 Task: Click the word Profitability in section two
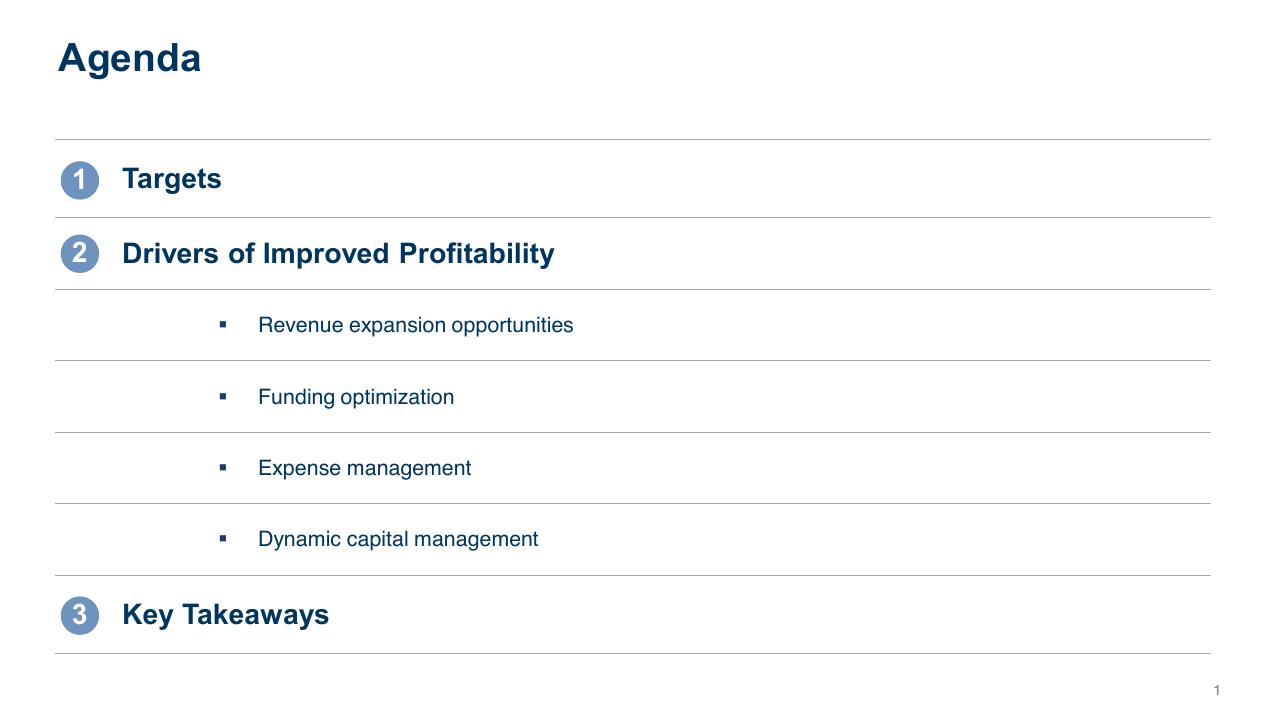476,254
